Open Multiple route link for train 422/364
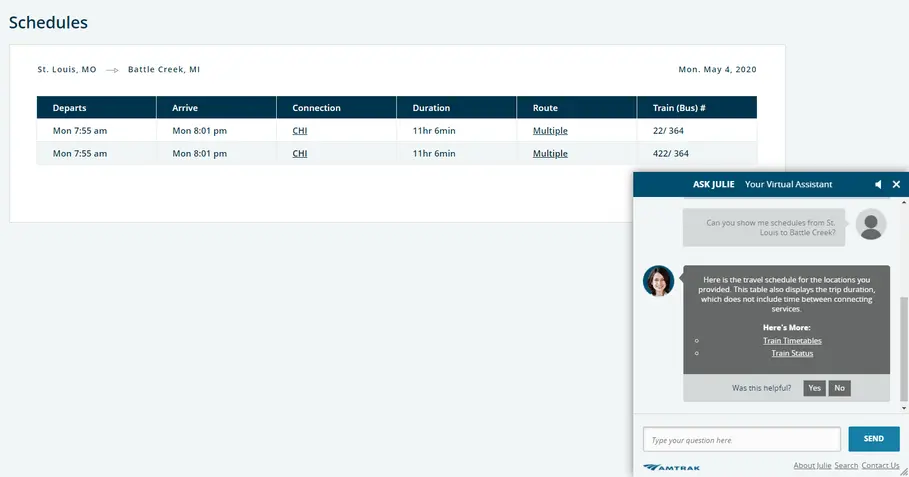This screenshot has height=477, width=909. 550,154
